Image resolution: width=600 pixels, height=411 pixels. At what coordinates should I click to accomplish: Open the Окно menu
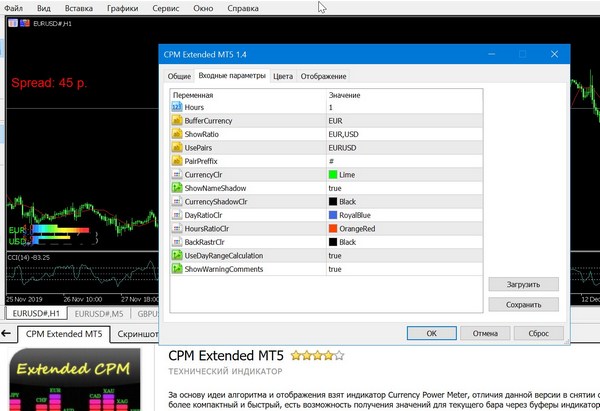203,8
